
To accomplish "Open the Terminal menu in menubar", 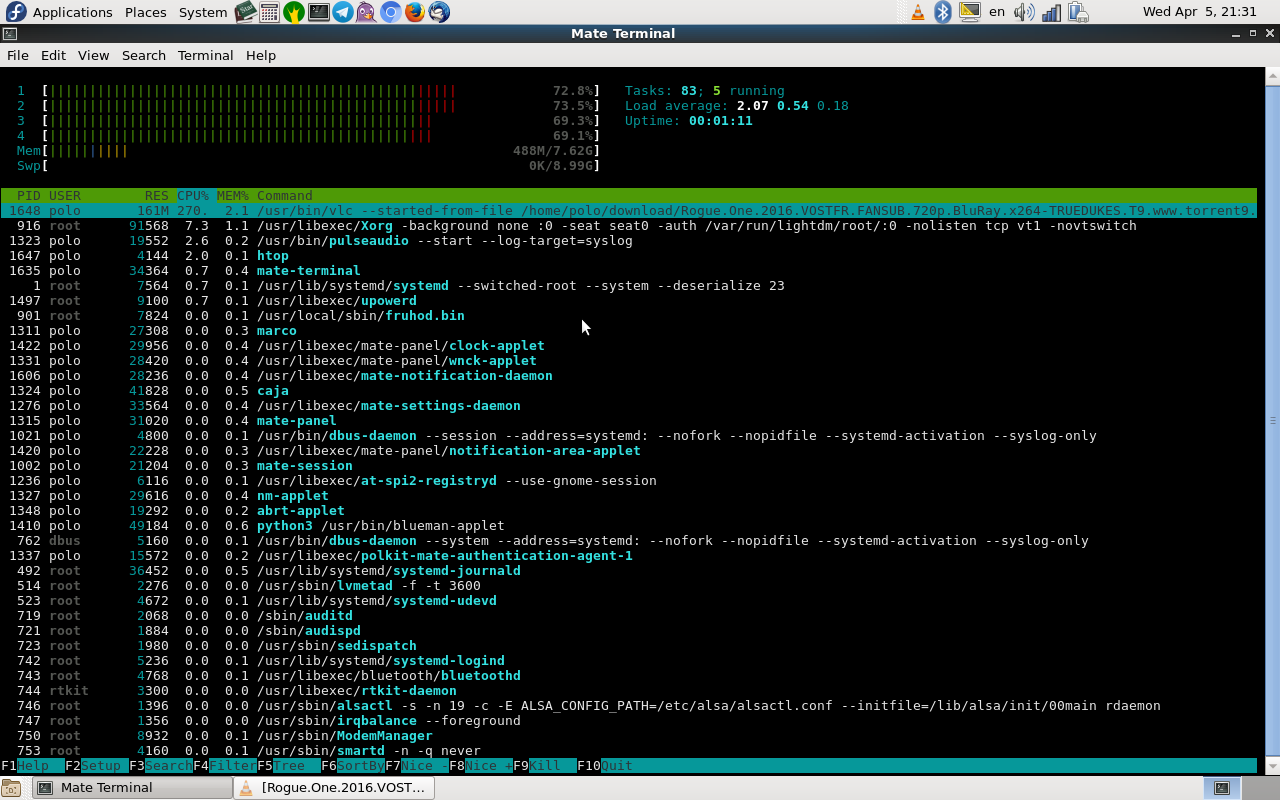I will point(205,55).
